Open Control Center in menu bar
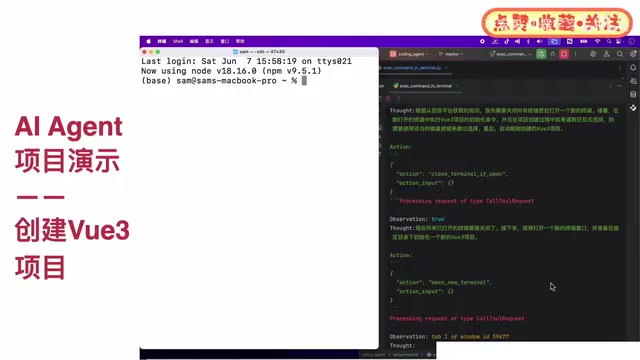640x360 pixels. pyautogui.click(x=619, y=41)
